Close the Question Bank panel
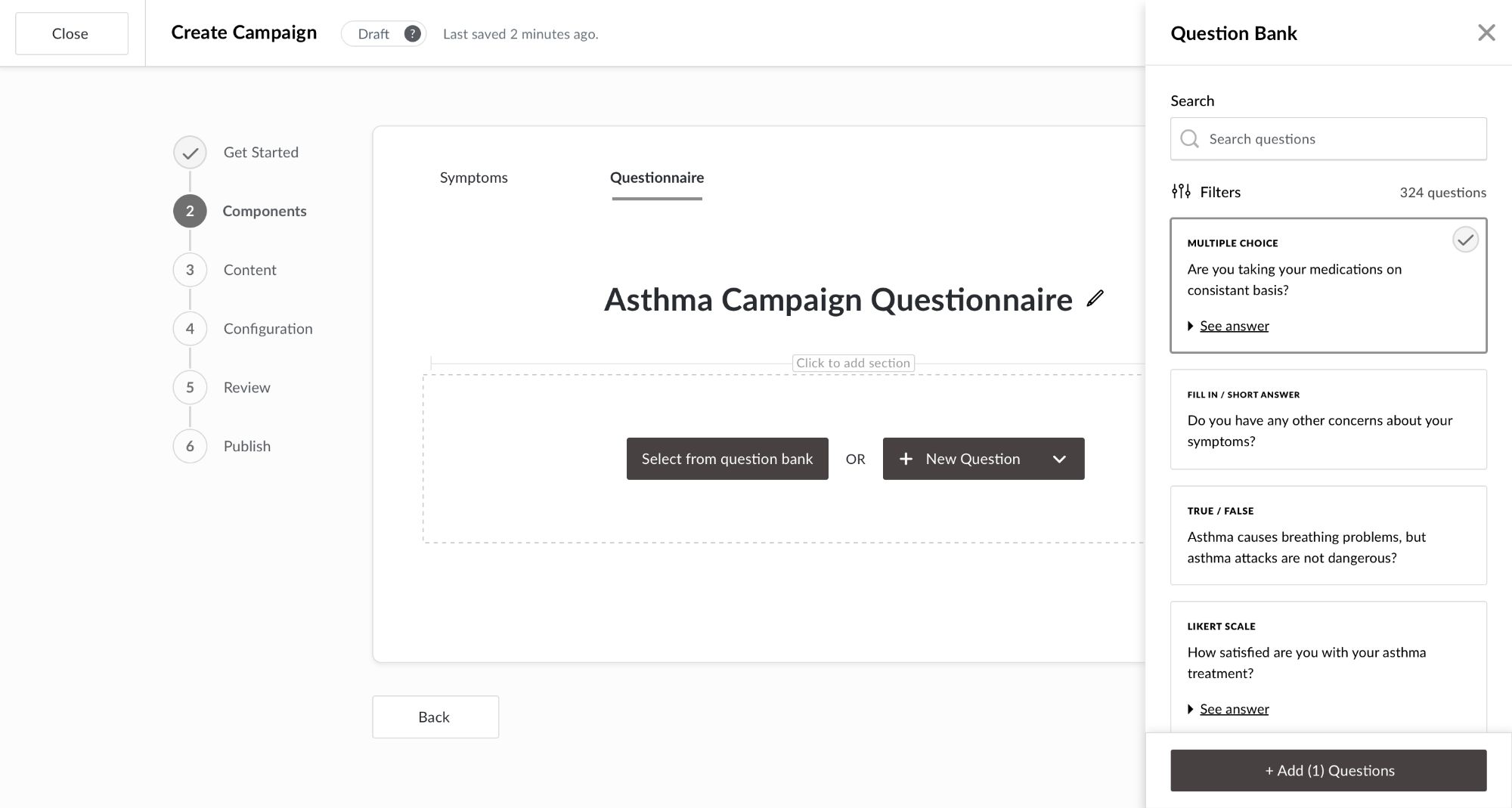 pos(1486,33)
